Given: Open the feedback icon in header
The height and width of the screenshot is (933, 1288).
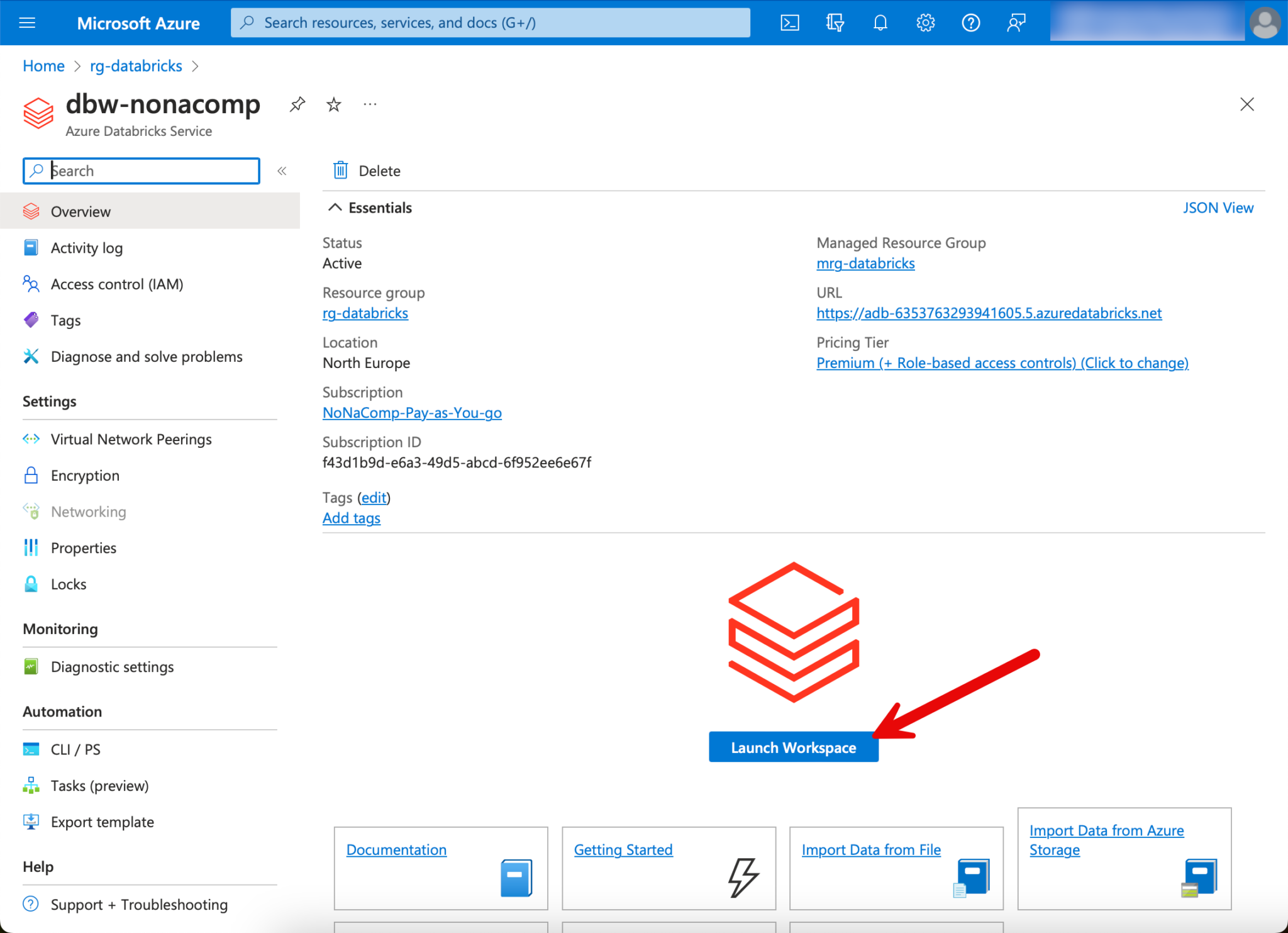Looking at the screenshot, I should (1016, 23).
